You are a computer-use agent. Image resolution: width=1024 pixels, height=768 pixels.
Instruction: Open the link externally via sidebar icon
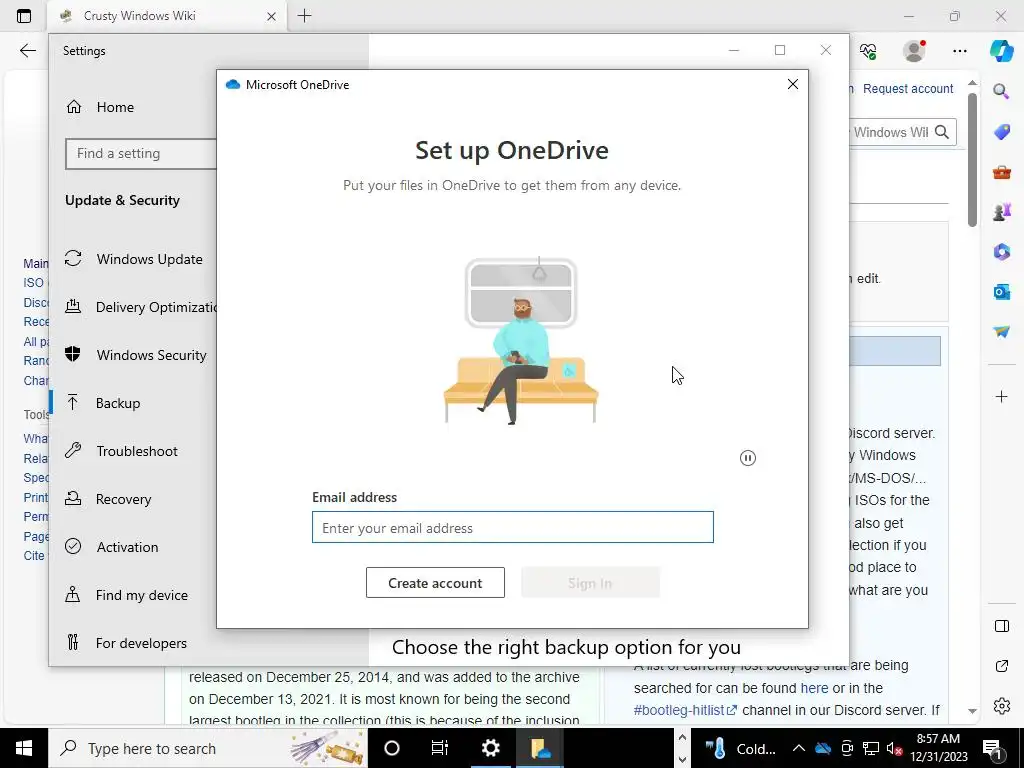point(1001,666)
